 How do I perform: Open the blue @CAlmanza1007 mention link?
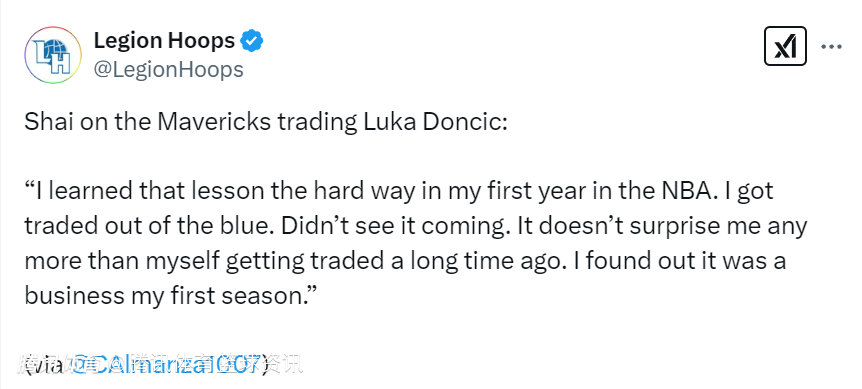click(165, 363)
